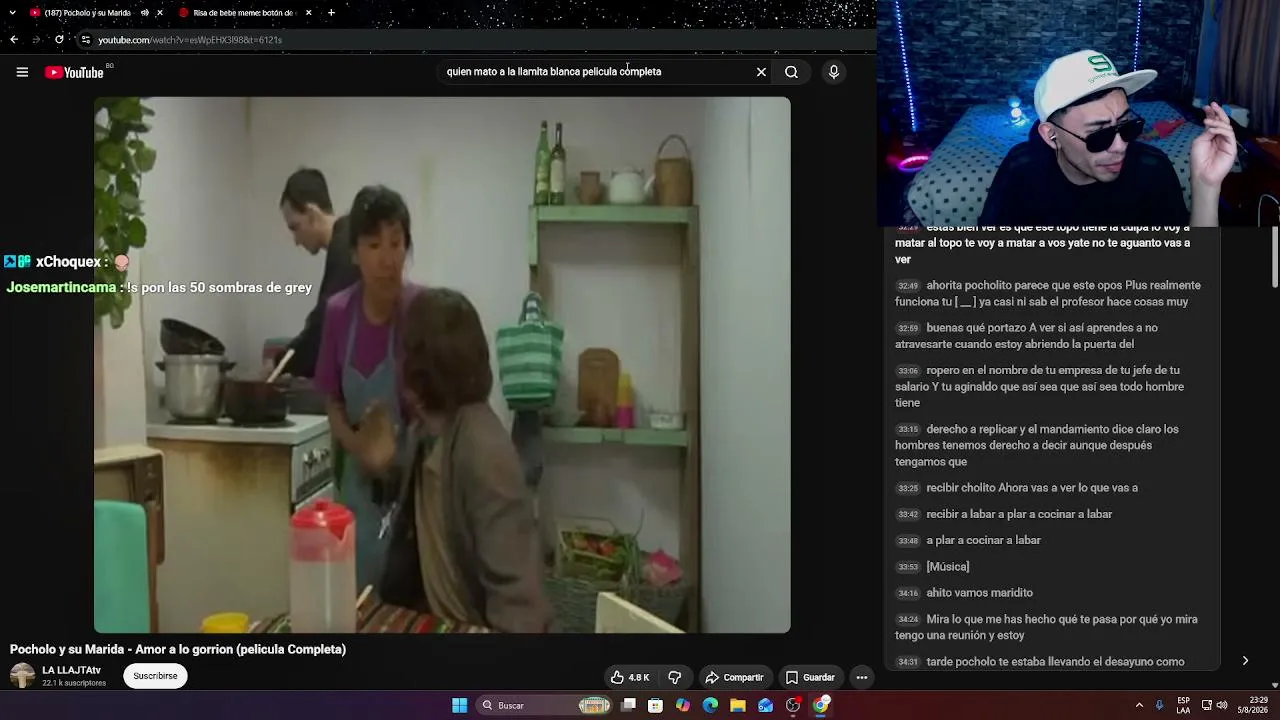Like the video with thumbs up
The image size is (1280, 720).
point(630,677)
